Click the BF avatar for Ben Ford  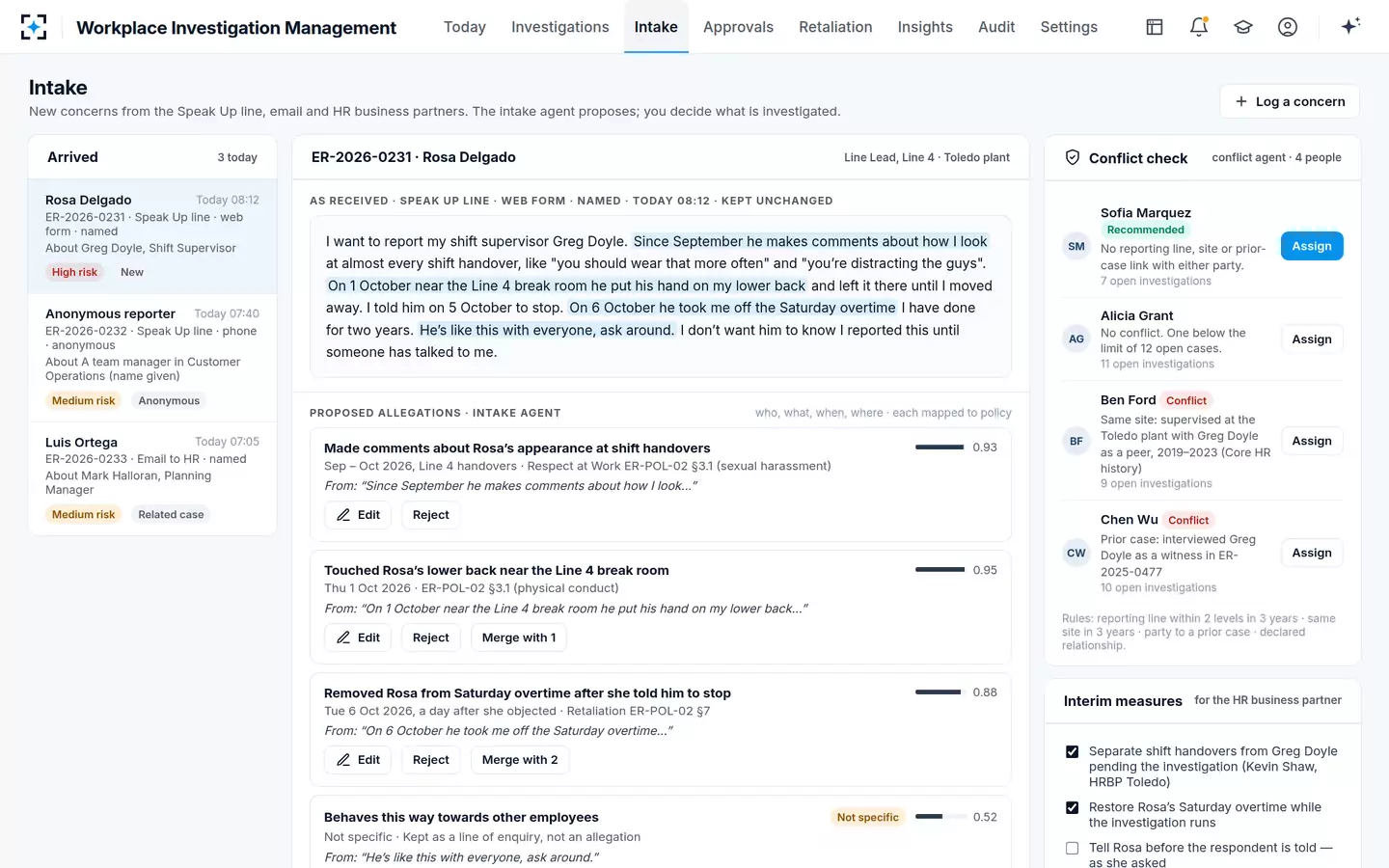pyautogui.click(x=1076, y=441)
